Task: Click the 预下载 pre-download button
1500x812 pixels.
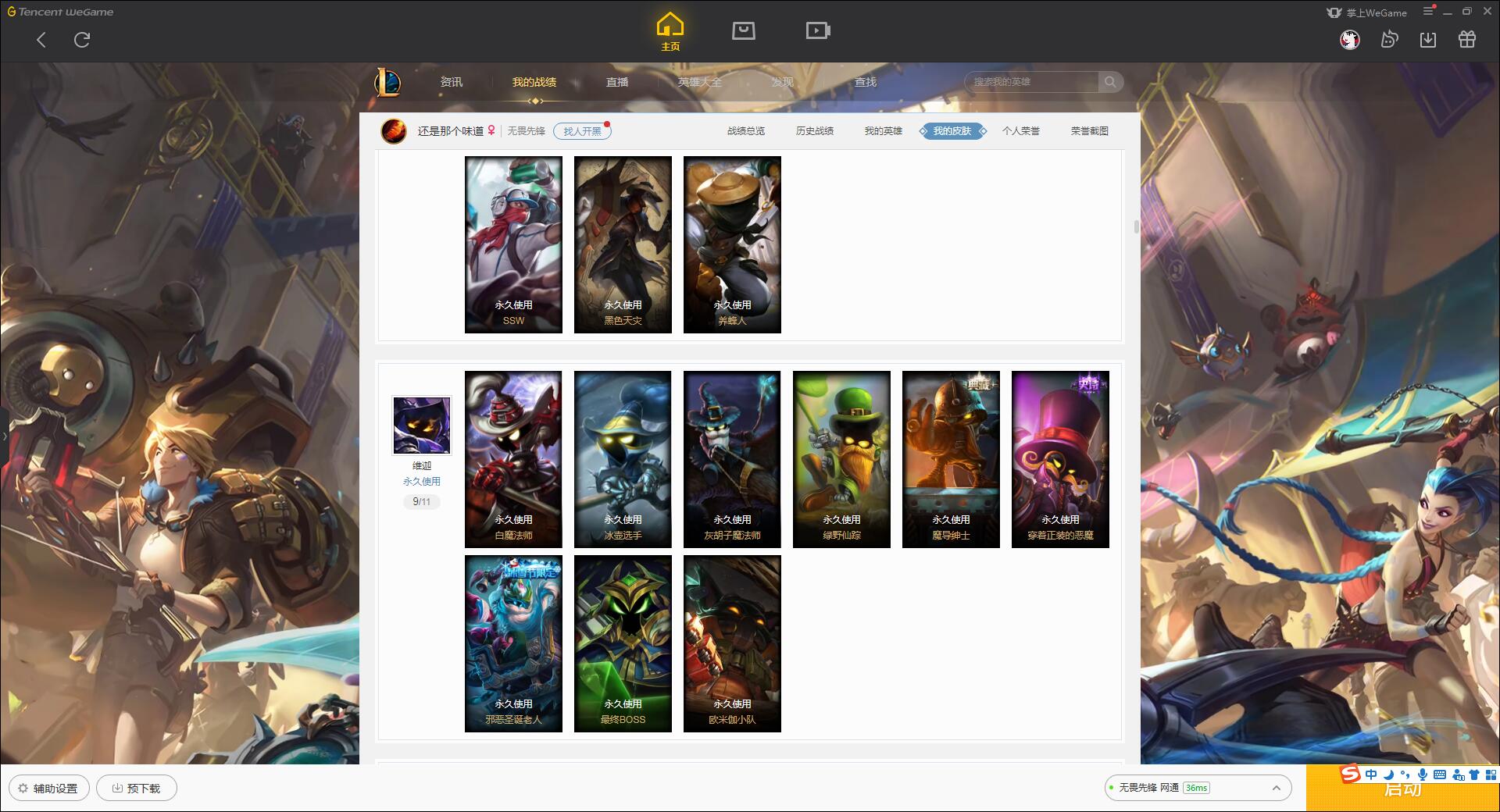Action: (136, 788)
